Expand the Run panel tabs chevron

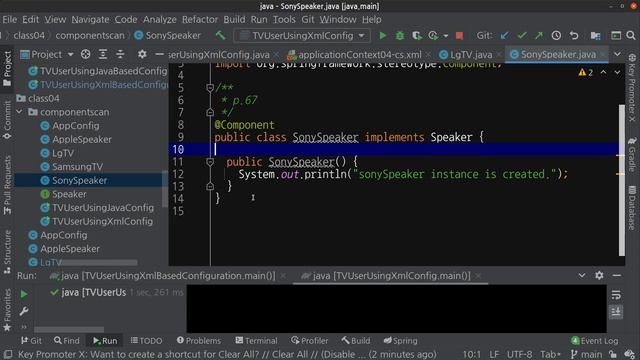(582, 276)
